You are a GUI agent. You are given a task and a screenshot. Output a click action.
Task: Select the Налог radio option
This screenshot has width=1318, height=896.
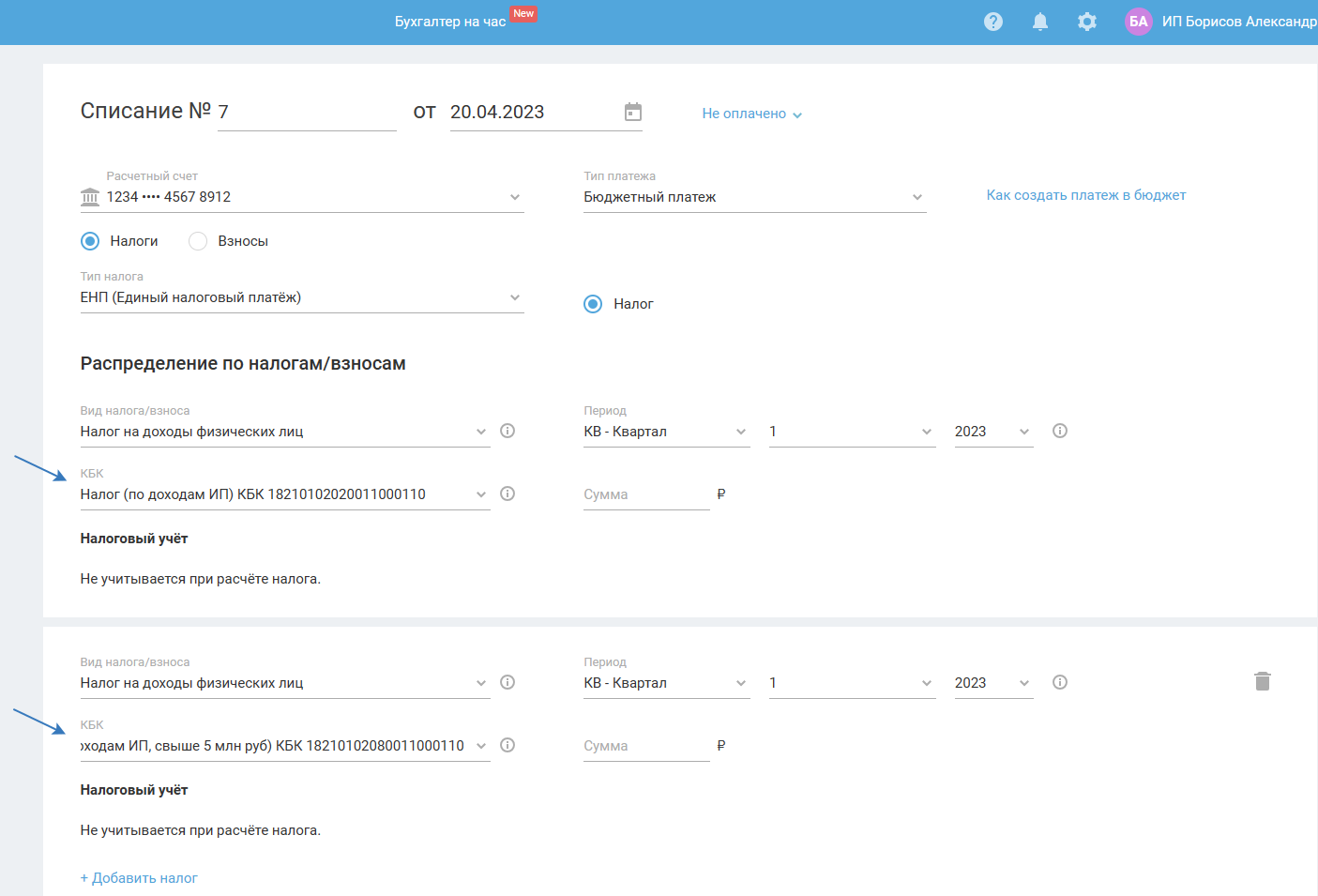click(593, 304)
